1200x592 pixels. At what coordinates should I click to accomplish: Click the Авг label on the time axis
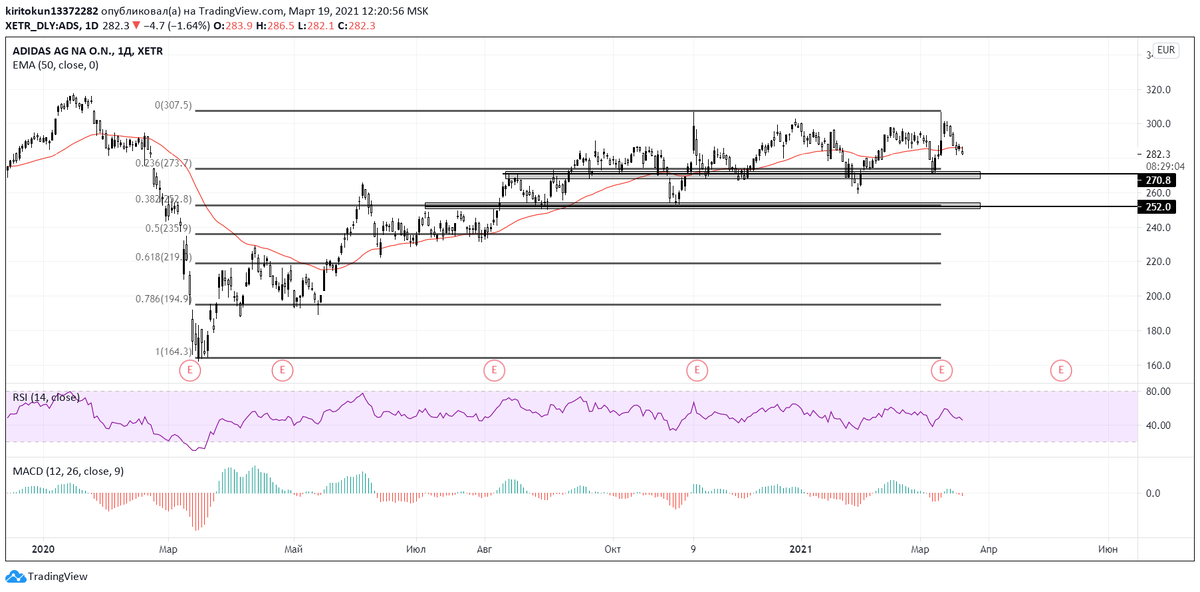[485, 548]
